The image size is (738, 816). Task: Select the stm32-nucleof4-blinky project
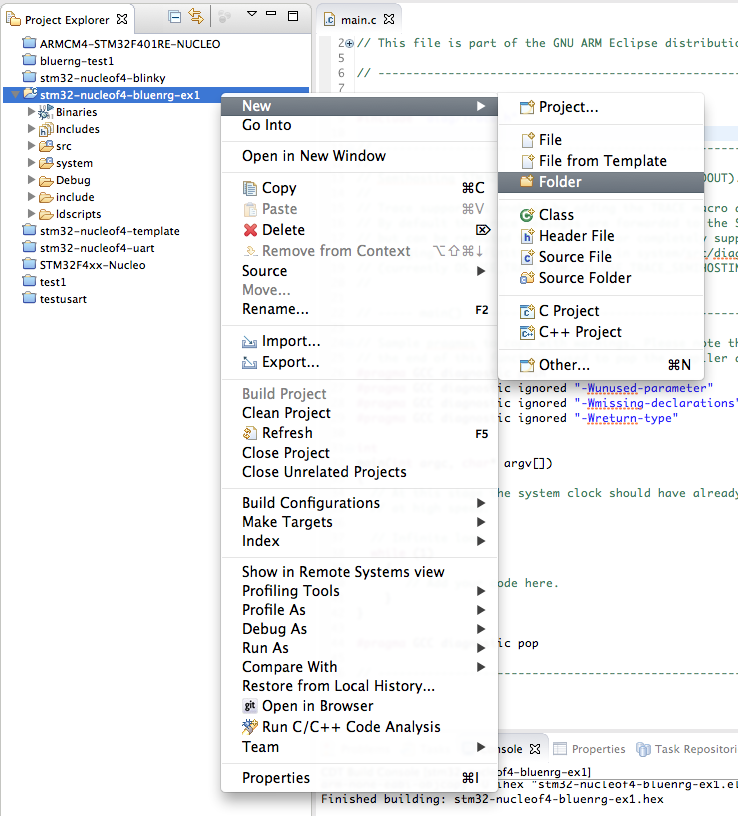pos(103,78)
